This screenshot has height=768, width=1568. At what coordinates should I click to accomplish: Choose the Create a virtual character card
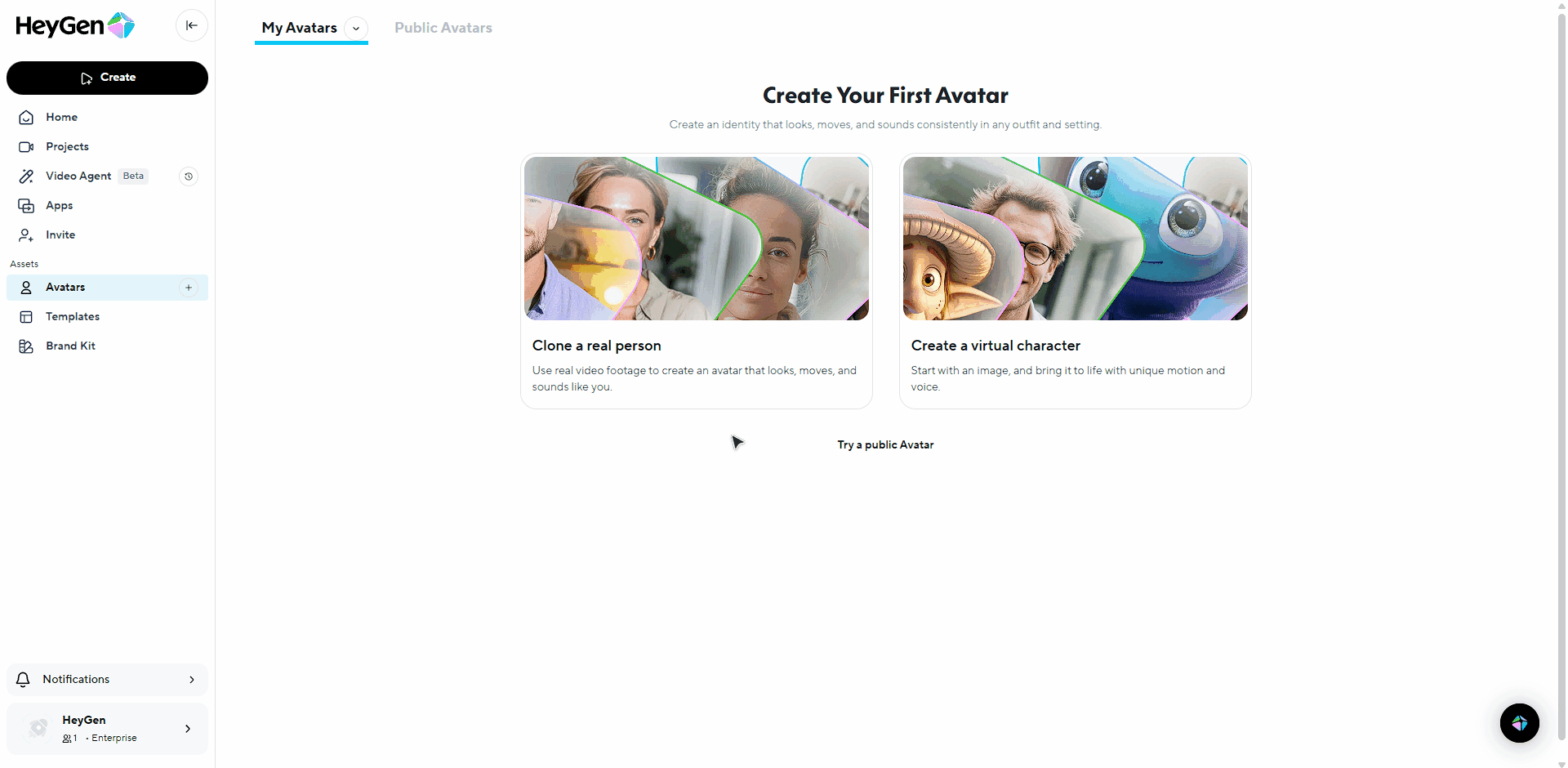pyautogui.click(x=1075, y=281)
